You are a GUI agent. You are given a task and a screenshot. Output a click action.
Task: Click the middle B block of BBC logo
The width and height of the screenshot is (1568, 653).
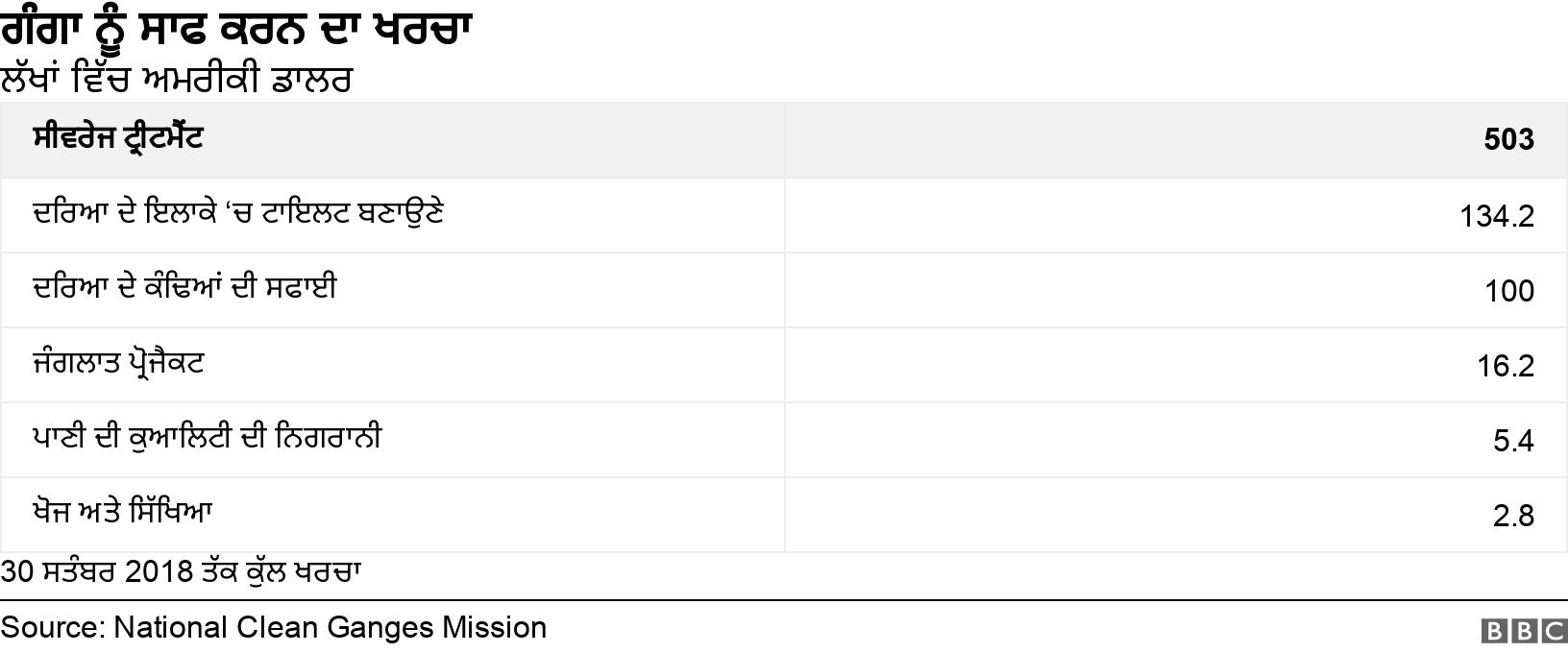(1524, 631)
